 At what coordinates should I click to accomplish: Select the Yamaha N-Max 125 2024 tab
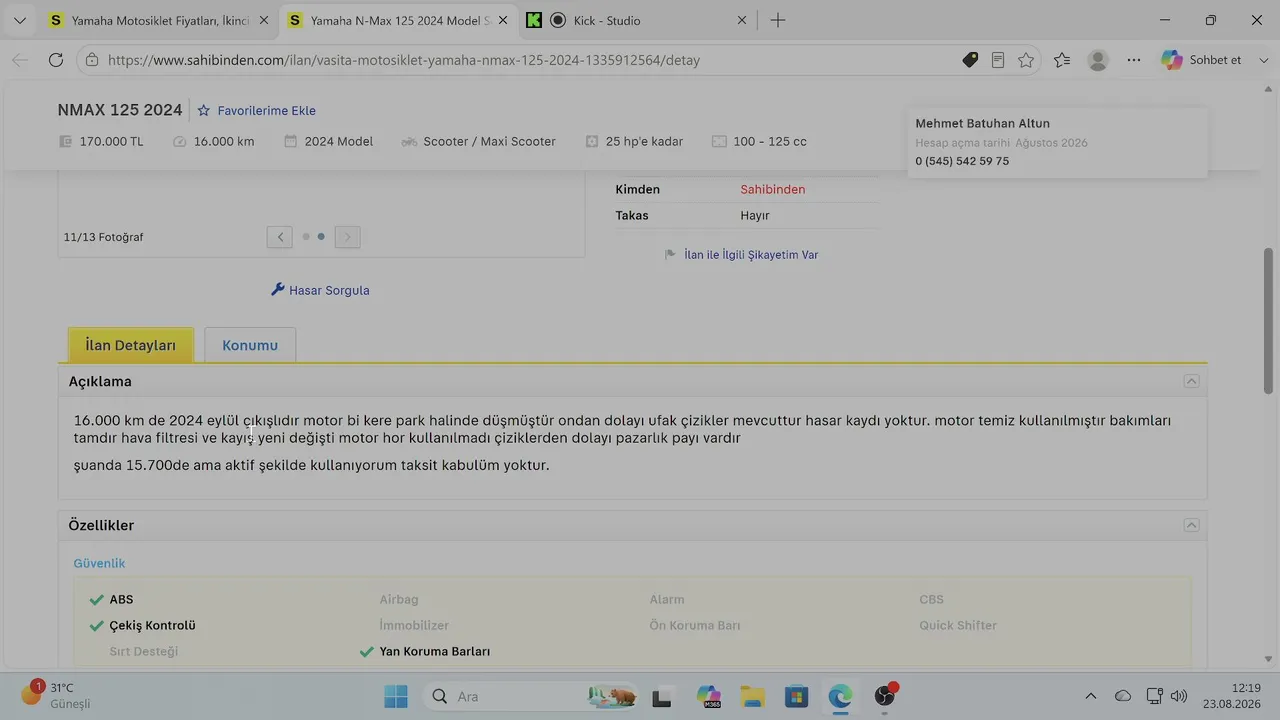(398, 20)
